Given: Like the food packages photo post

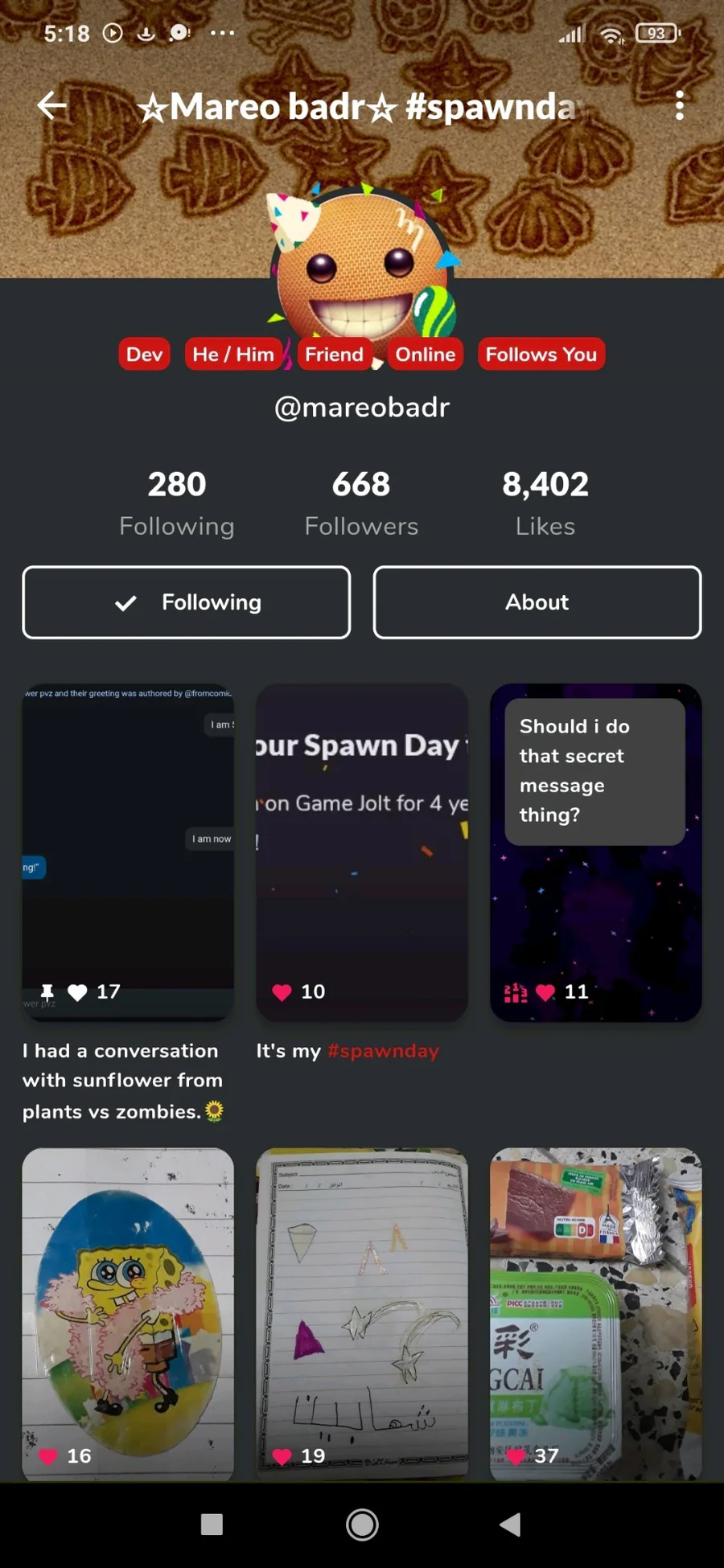Looking at the screenshot, I should (x=516, y=1456).
